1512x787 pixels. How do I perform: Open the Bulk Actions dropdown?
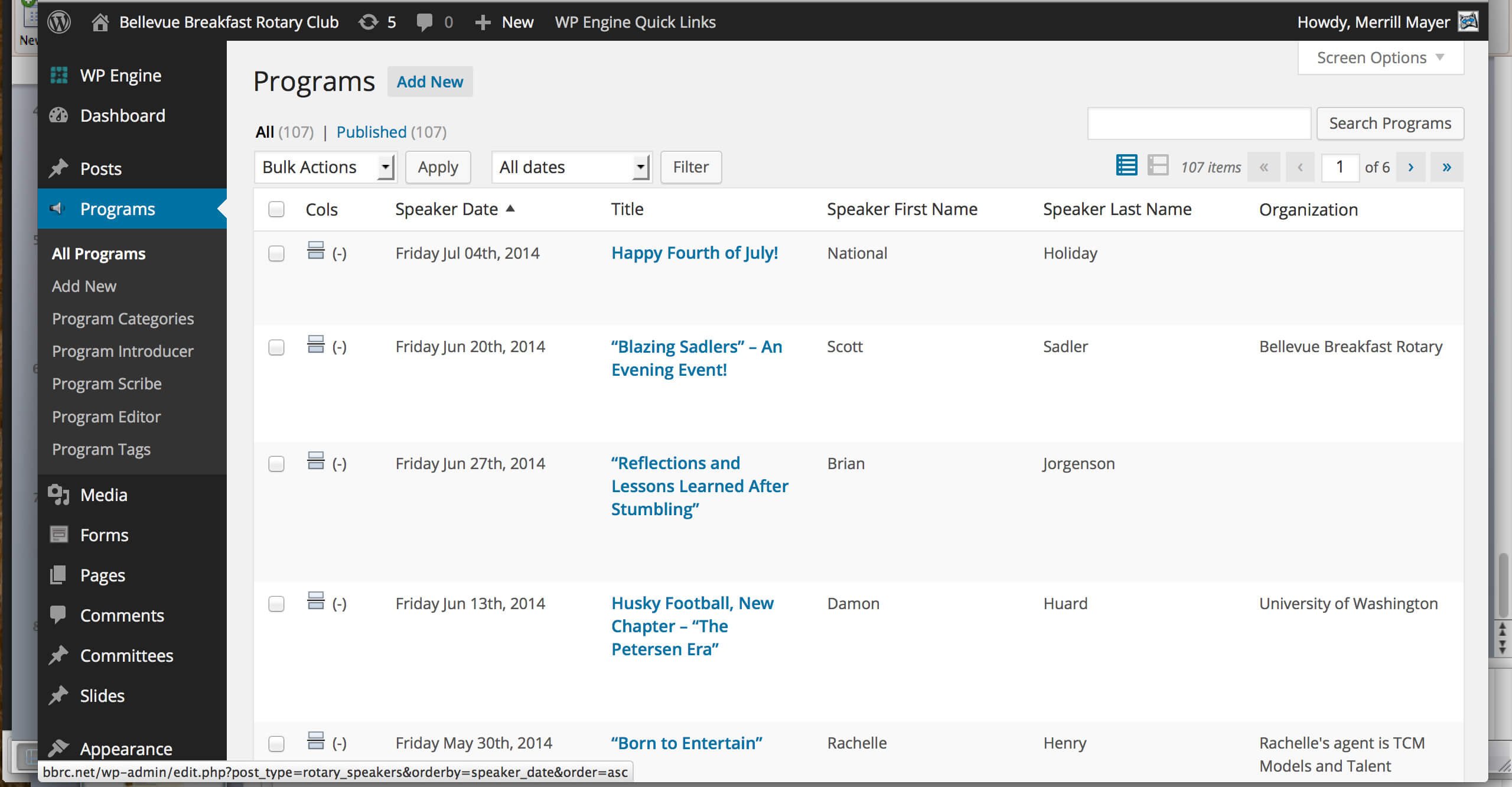(326, 167)
